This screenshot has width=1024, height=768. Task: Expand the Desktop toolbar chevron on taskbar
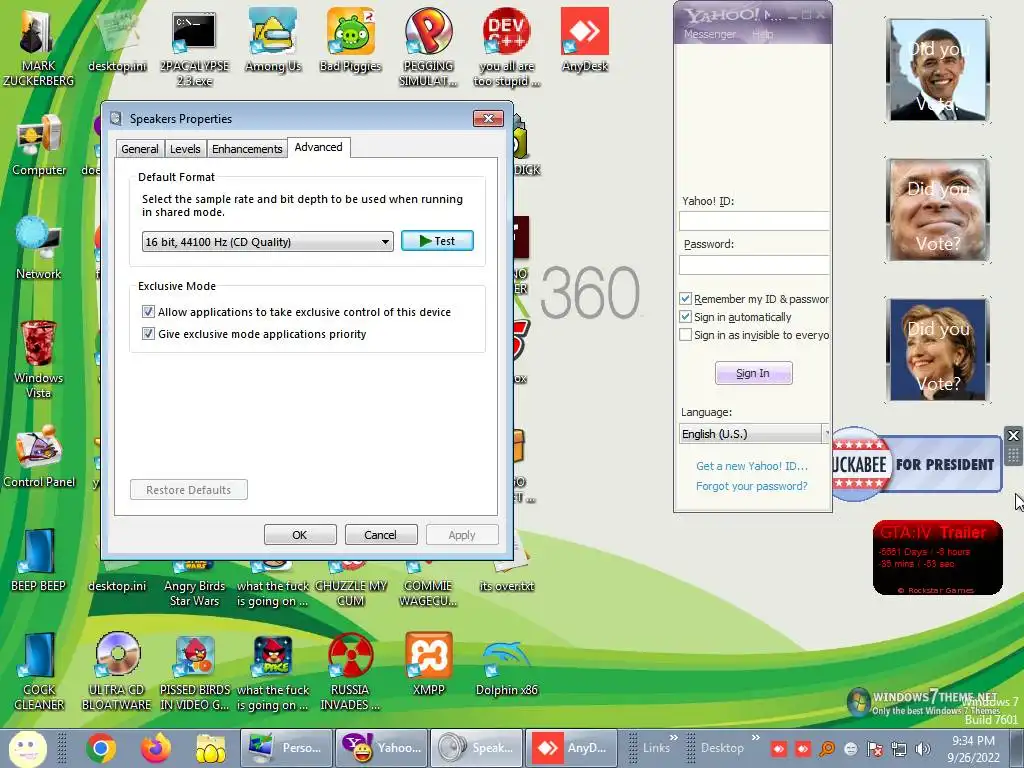click(x=756, y=737)
